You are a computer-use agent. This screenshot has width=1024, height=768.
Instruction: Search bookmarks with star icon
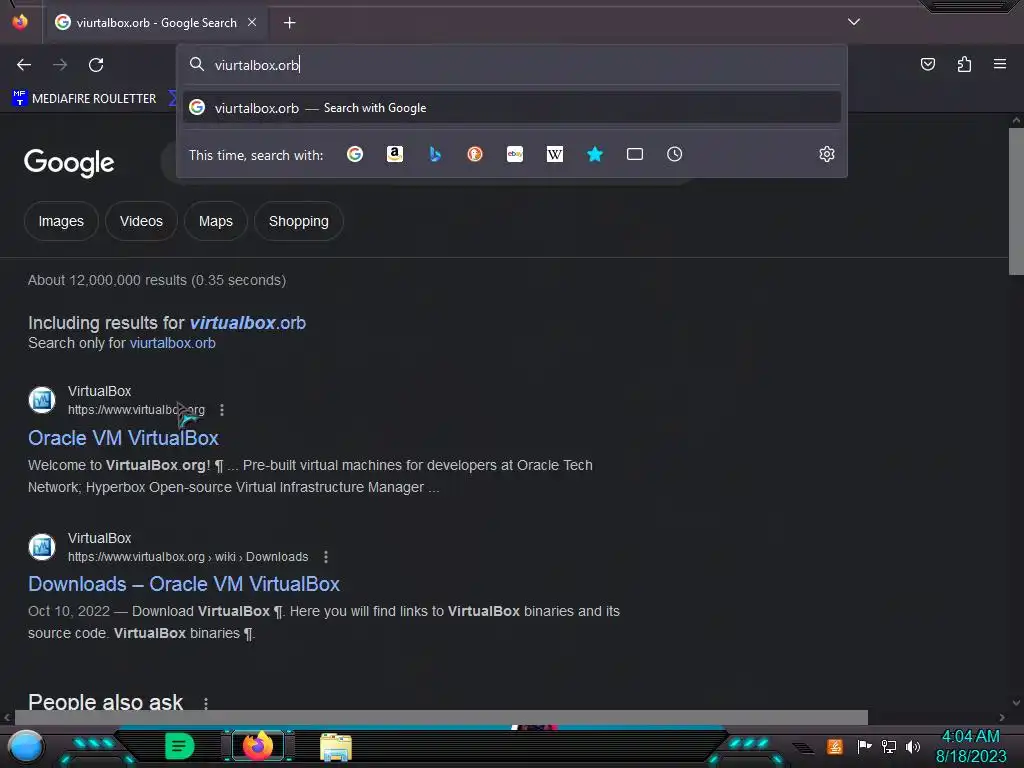point(595,154)
